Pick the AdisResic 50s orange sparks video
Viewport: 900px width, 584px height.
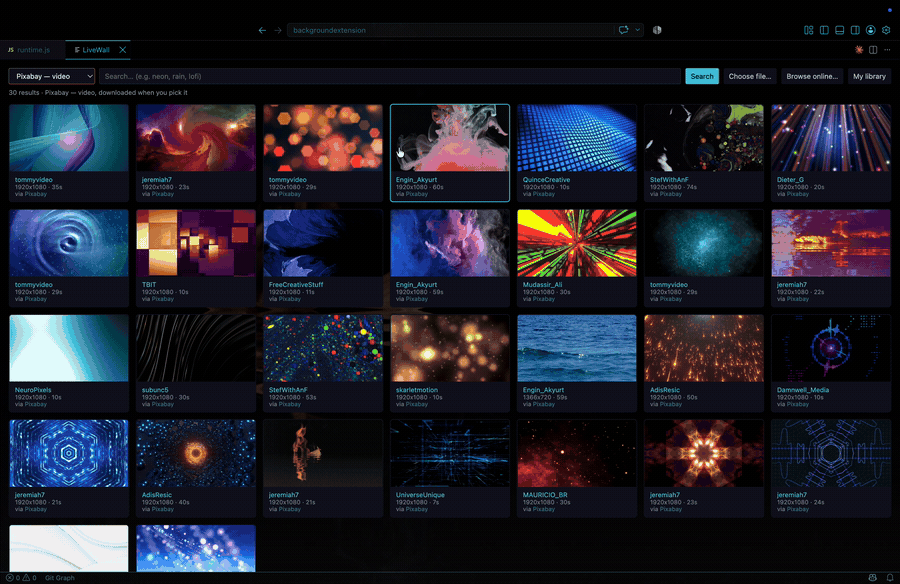[704, 363]
